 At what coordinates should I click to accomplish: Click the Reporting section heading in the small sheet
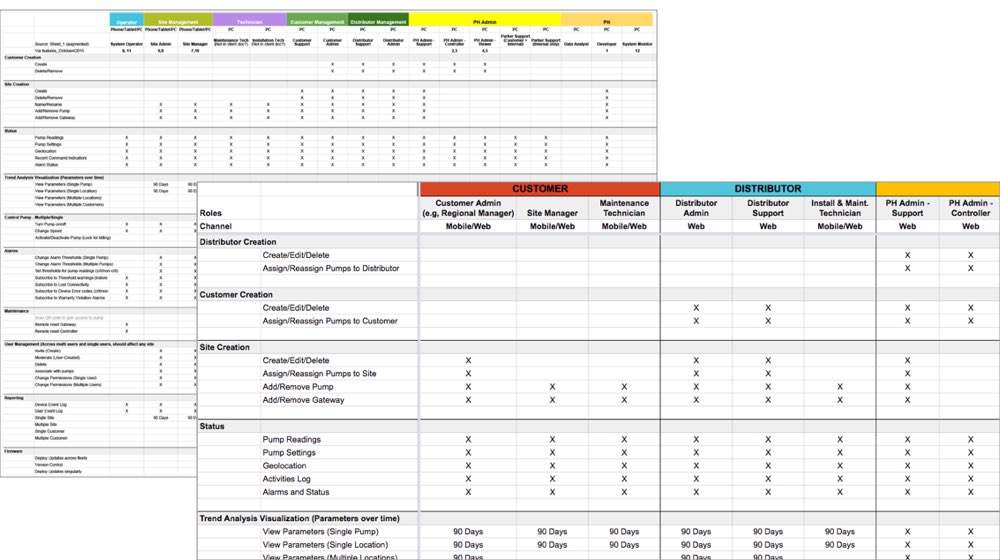(x=15, y=397)
